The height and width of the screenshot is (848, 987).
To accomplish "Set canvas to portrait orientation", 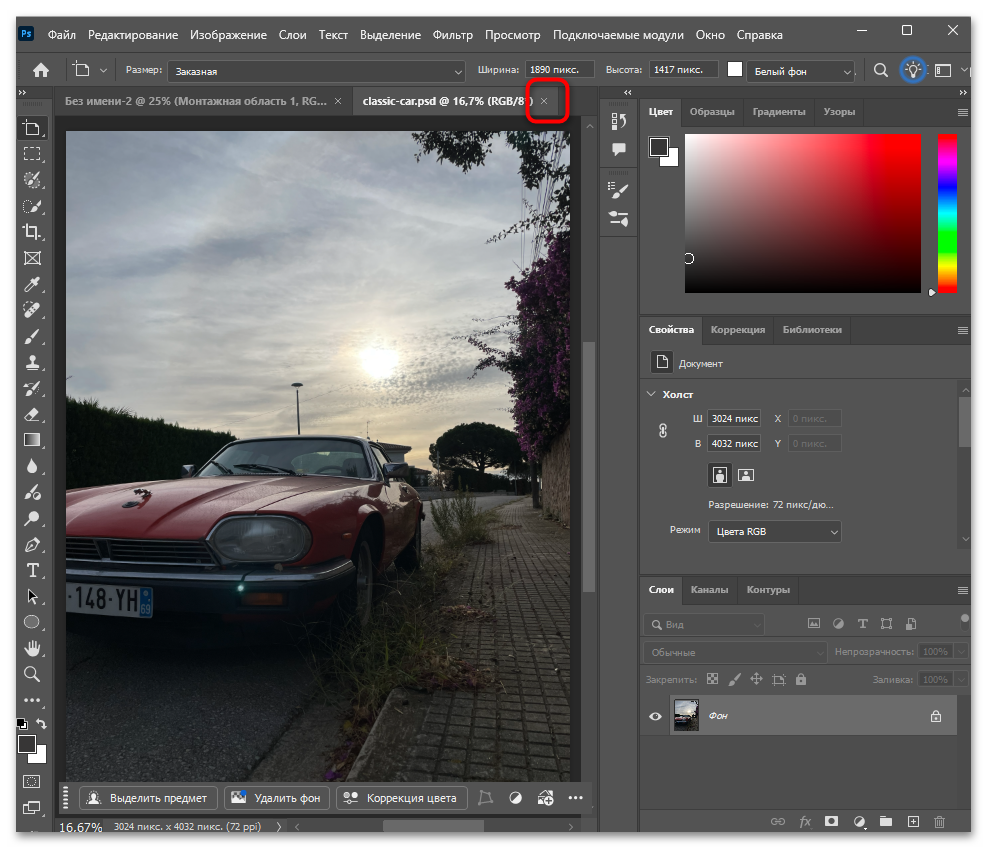I will (719, 474).
